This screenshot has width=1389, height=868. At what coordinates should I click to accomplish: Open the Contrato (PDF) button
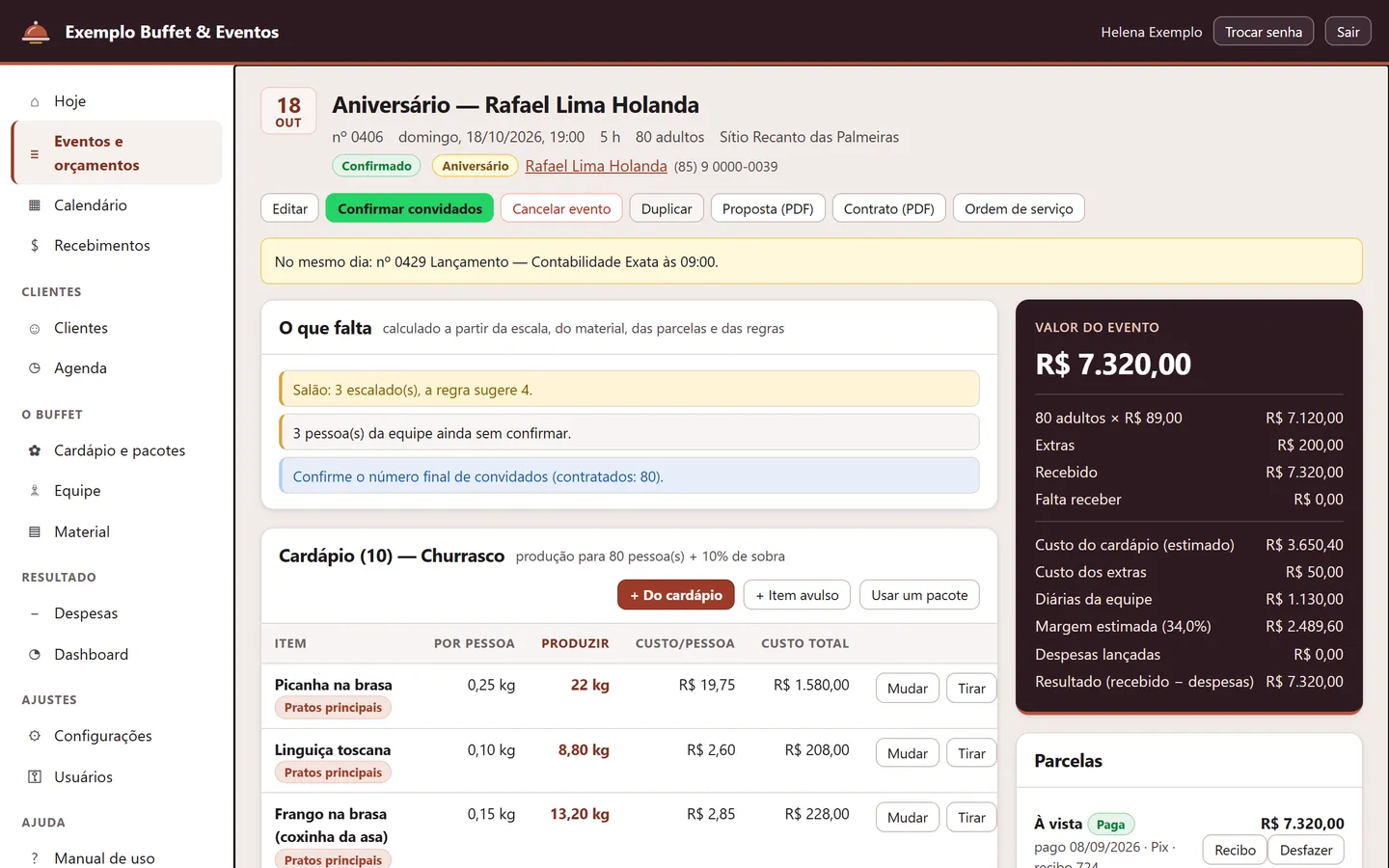[x=889, y=208]
